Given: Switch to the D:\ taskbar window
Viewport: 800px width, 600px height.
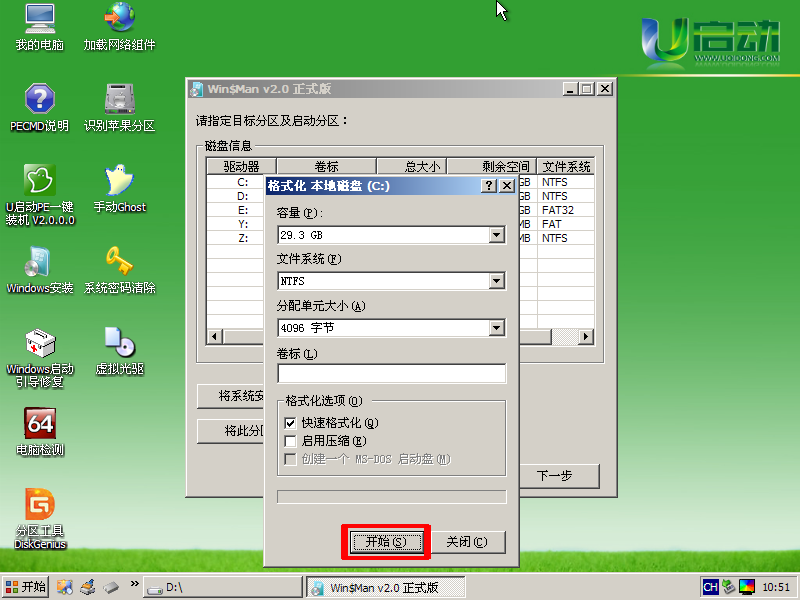Looking at the screenshot, I should tap(222, 587).
